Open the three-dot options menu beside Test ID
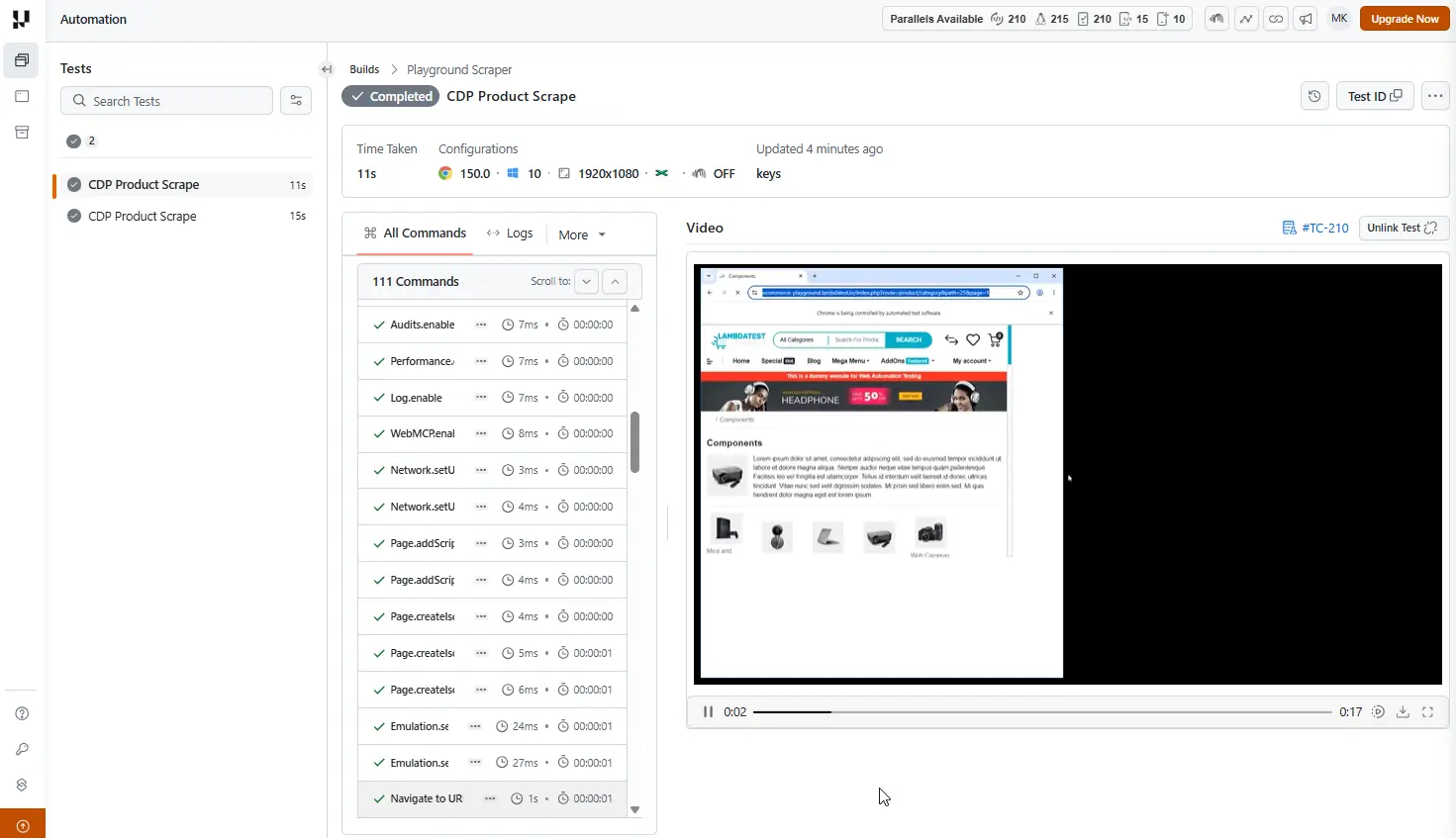This screenshot has height=838, width=1456. tap(1435, 96)
